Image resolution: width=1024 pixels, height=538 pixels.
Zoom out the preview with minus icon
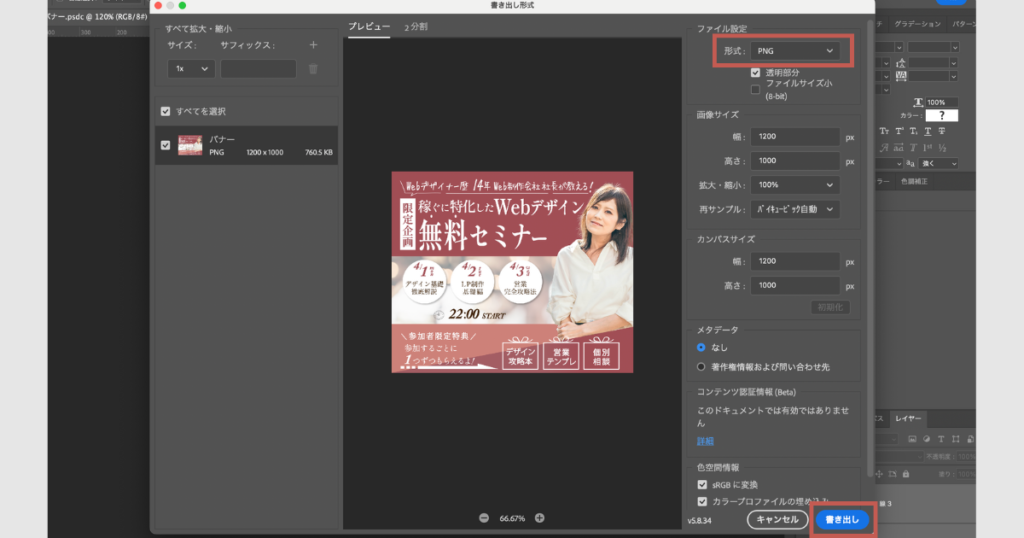484,518
